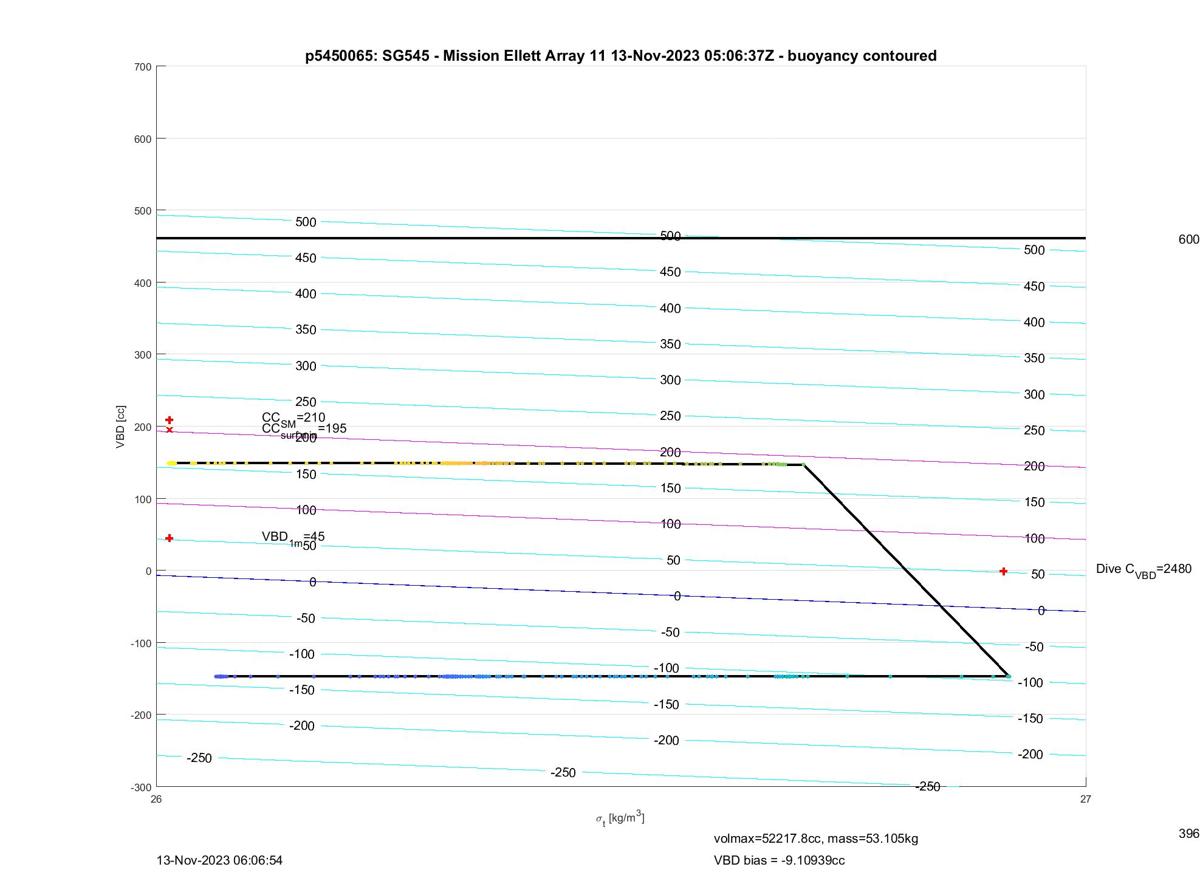Viewport: 1200px width, 885px height.
Task: Click the red plus marker beside CC SM=210
Action: [x=169, y=420]
